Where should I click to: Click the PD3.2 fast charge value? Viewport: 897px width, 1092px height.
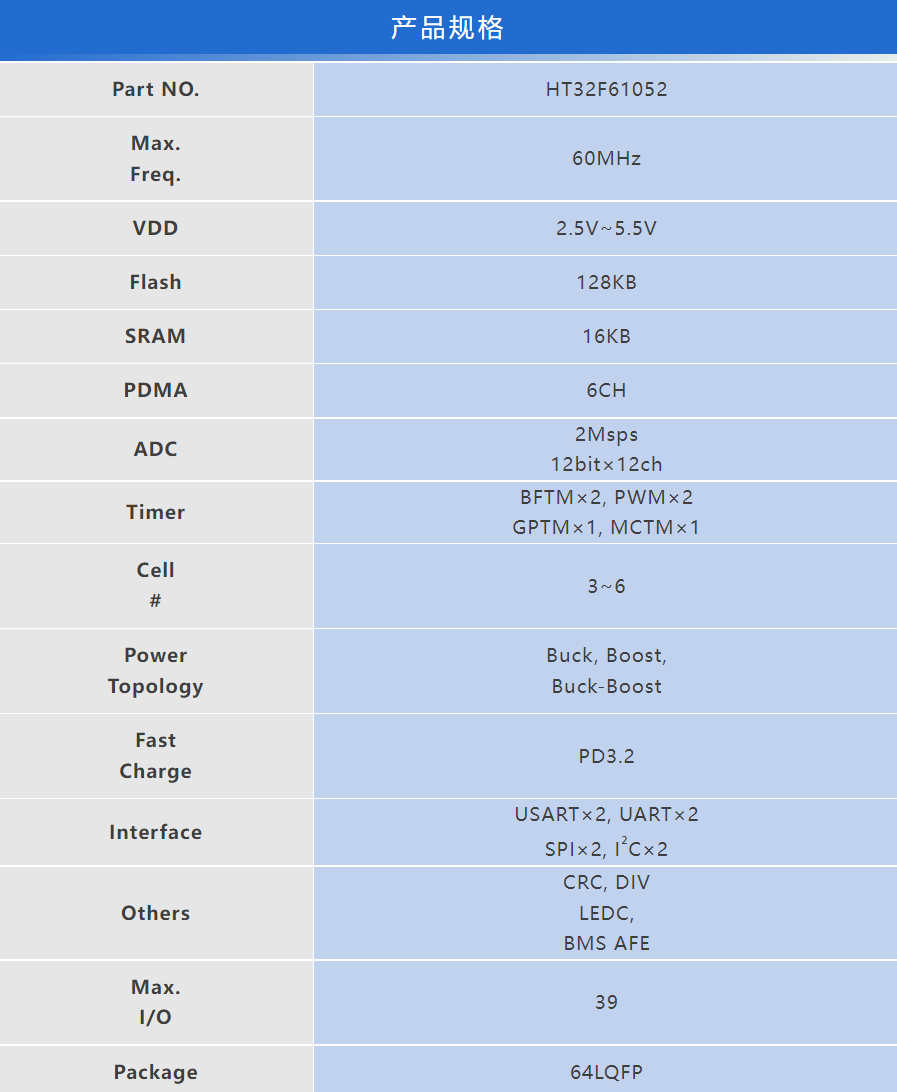click(x=606, y=756)
